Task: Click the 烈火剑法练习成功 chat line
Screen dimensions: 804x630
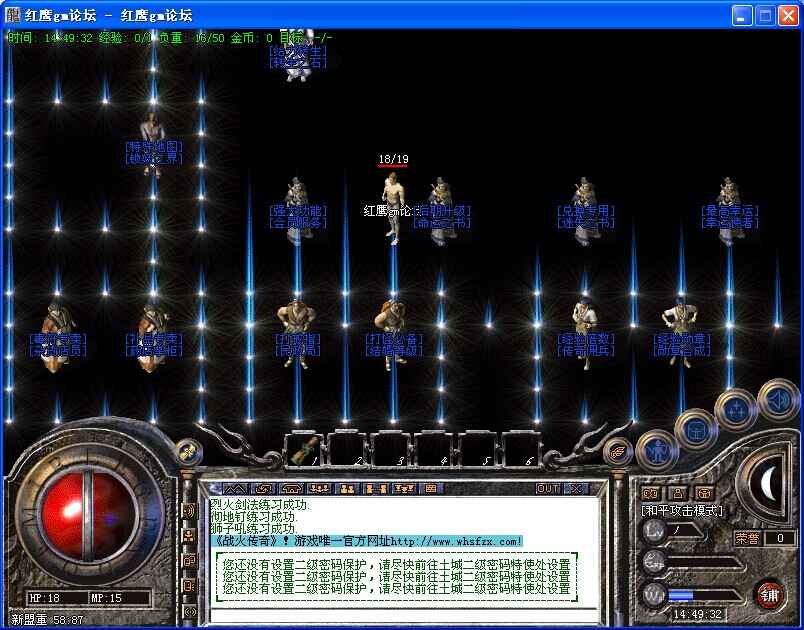Action: point(260,505)
